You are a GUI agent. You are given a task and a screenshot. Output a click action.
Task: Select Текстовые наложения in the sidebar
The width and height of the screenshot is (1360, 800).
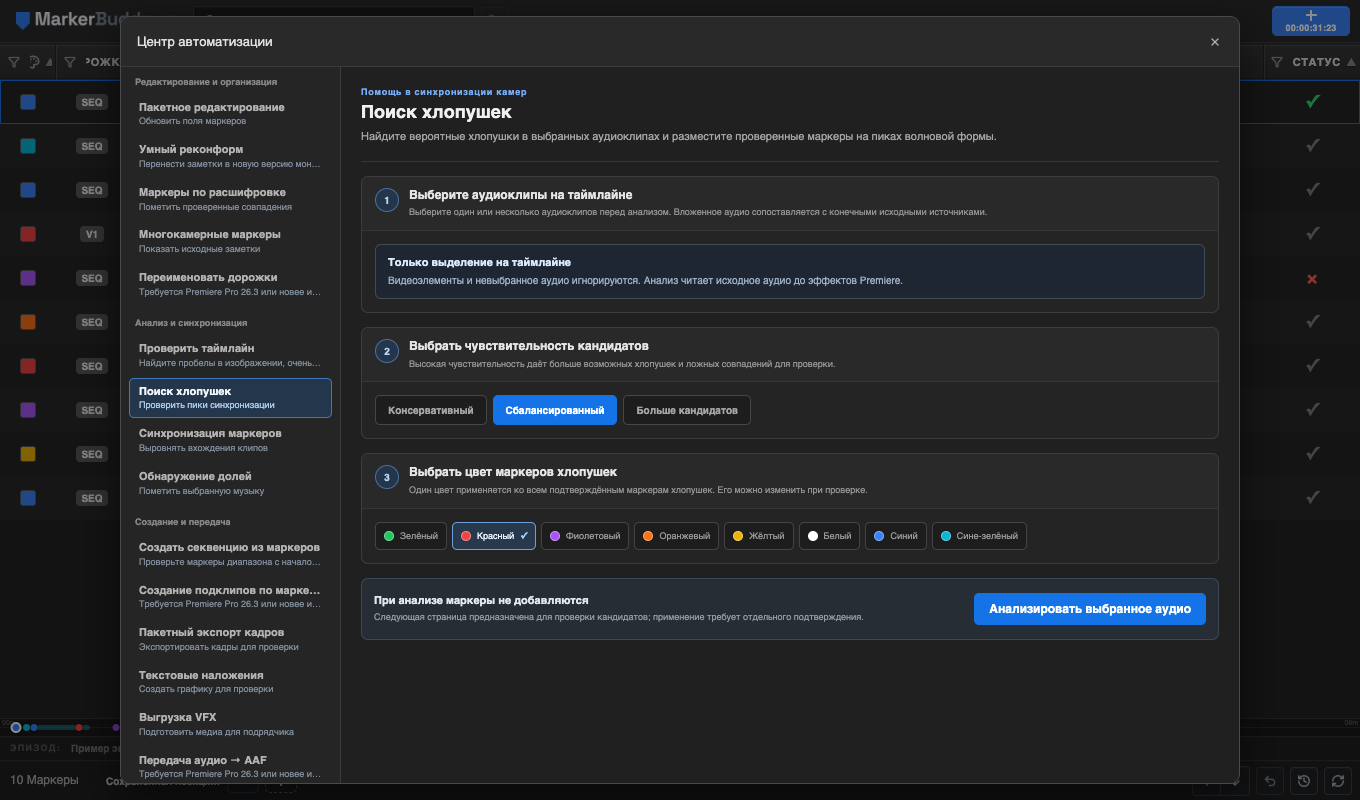tap(230, 681)
